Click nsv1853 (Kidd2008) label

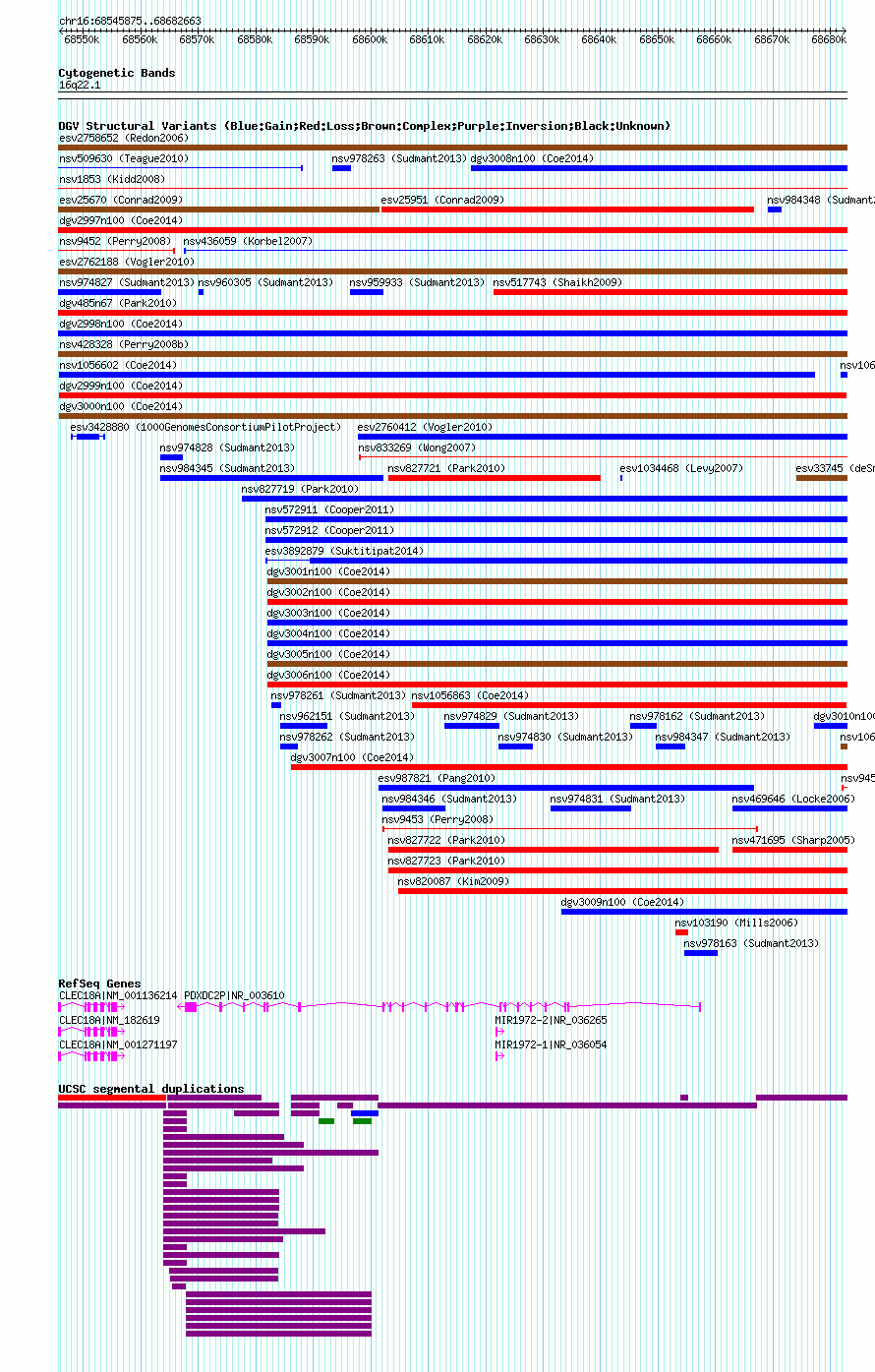(x=112, y=179)
